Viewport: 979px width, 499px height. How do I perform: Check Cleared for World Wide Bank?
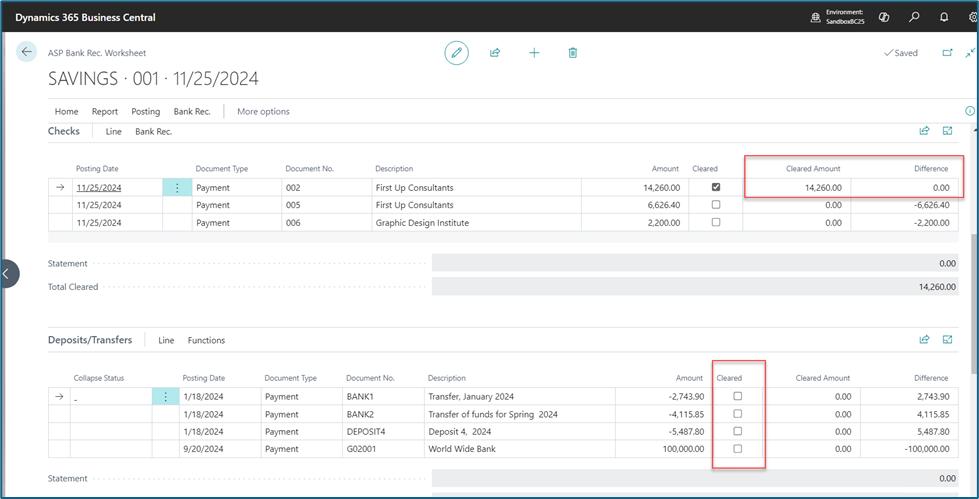click(x=737, y=448)
